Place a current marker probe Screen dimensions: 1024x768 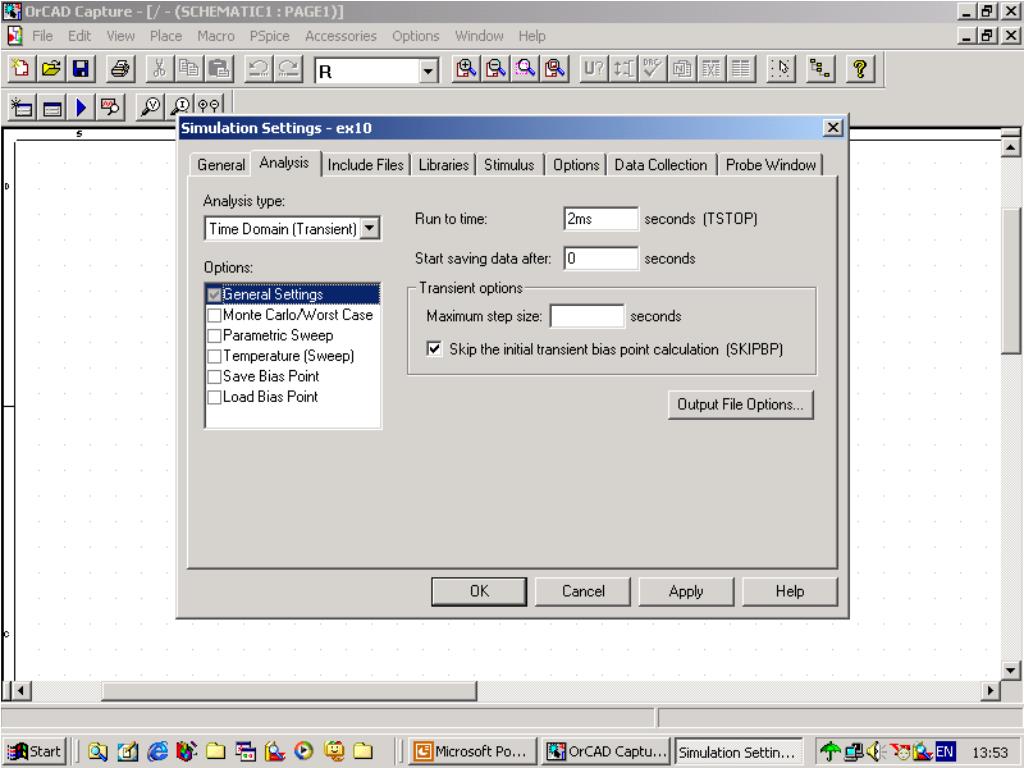pyautogui.click(x=180, y=106)
